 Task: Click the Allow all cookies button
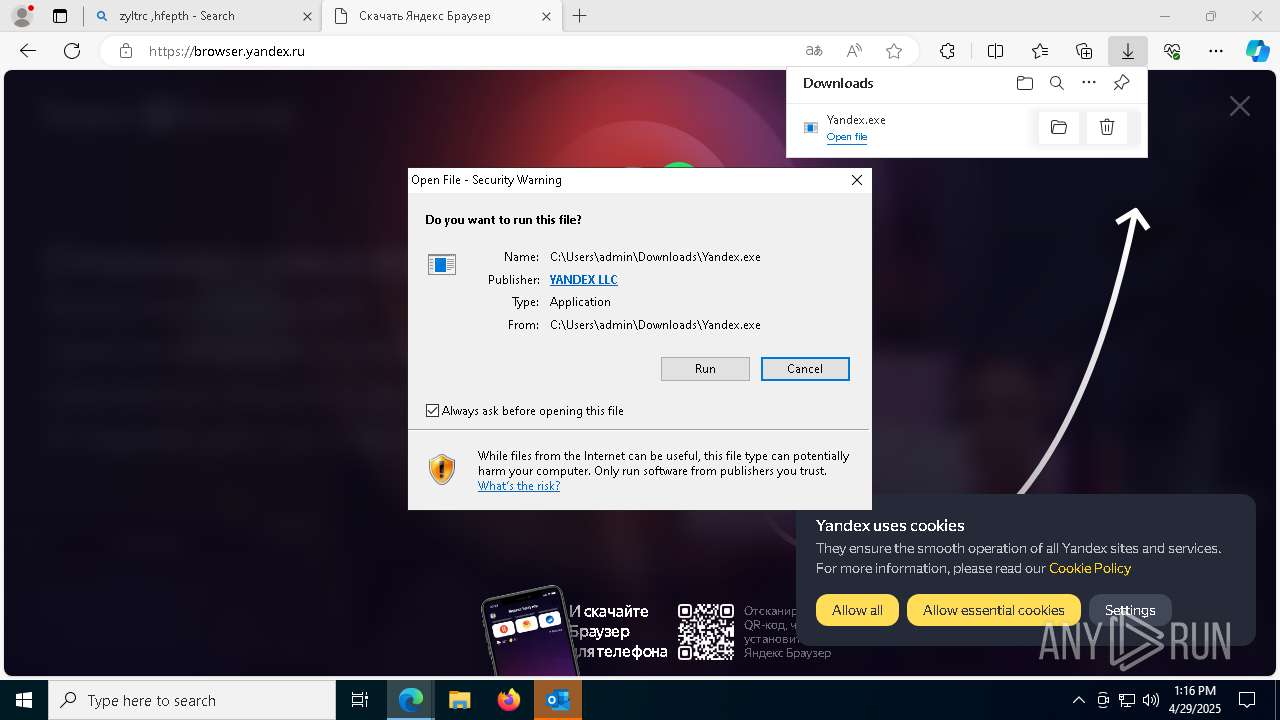(x=857, y=610)
